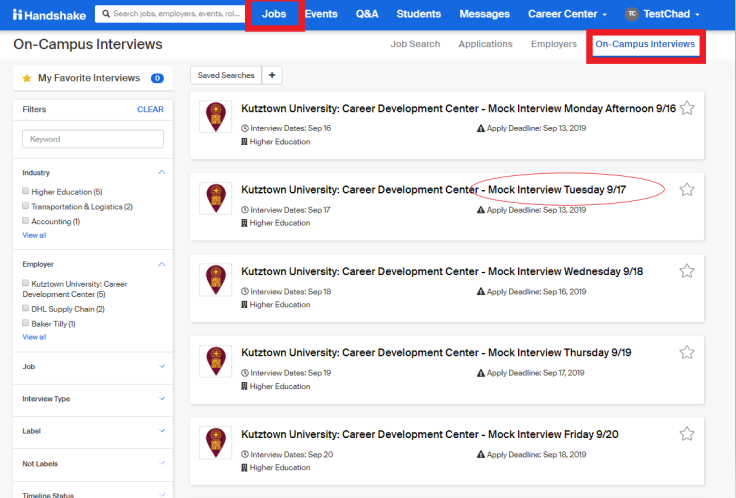Star the Mock Interview Tuesday 9/17 listing

click(x=687, y=189)
